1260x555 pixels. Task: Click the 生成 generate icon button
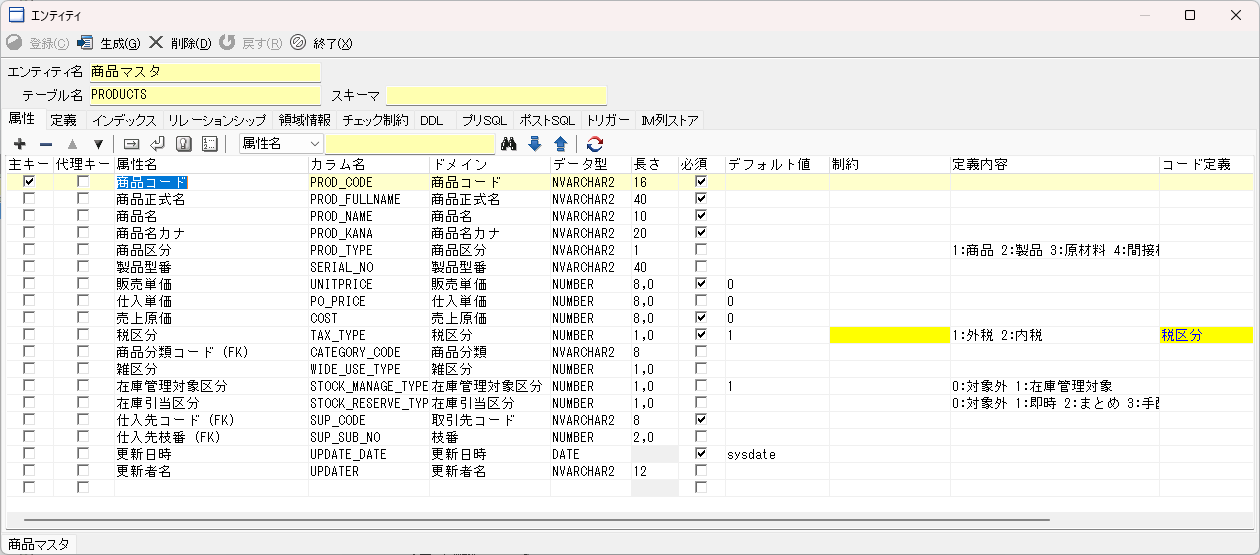[x=109, y=43]
